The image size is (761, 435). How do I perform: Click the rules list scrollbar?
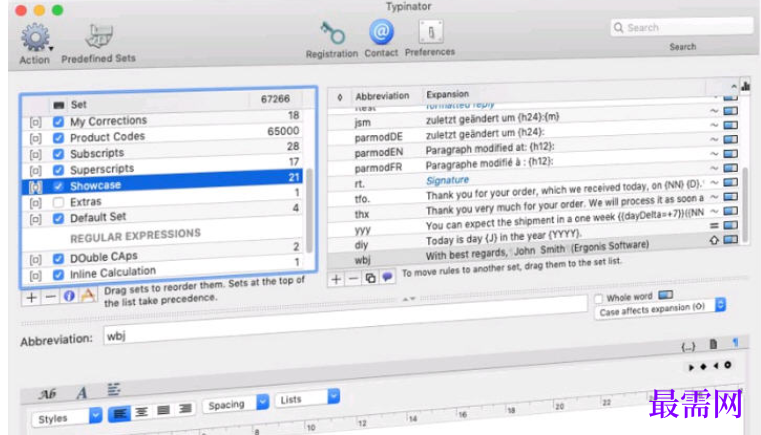pyautogui.click(x=746, y=203)
